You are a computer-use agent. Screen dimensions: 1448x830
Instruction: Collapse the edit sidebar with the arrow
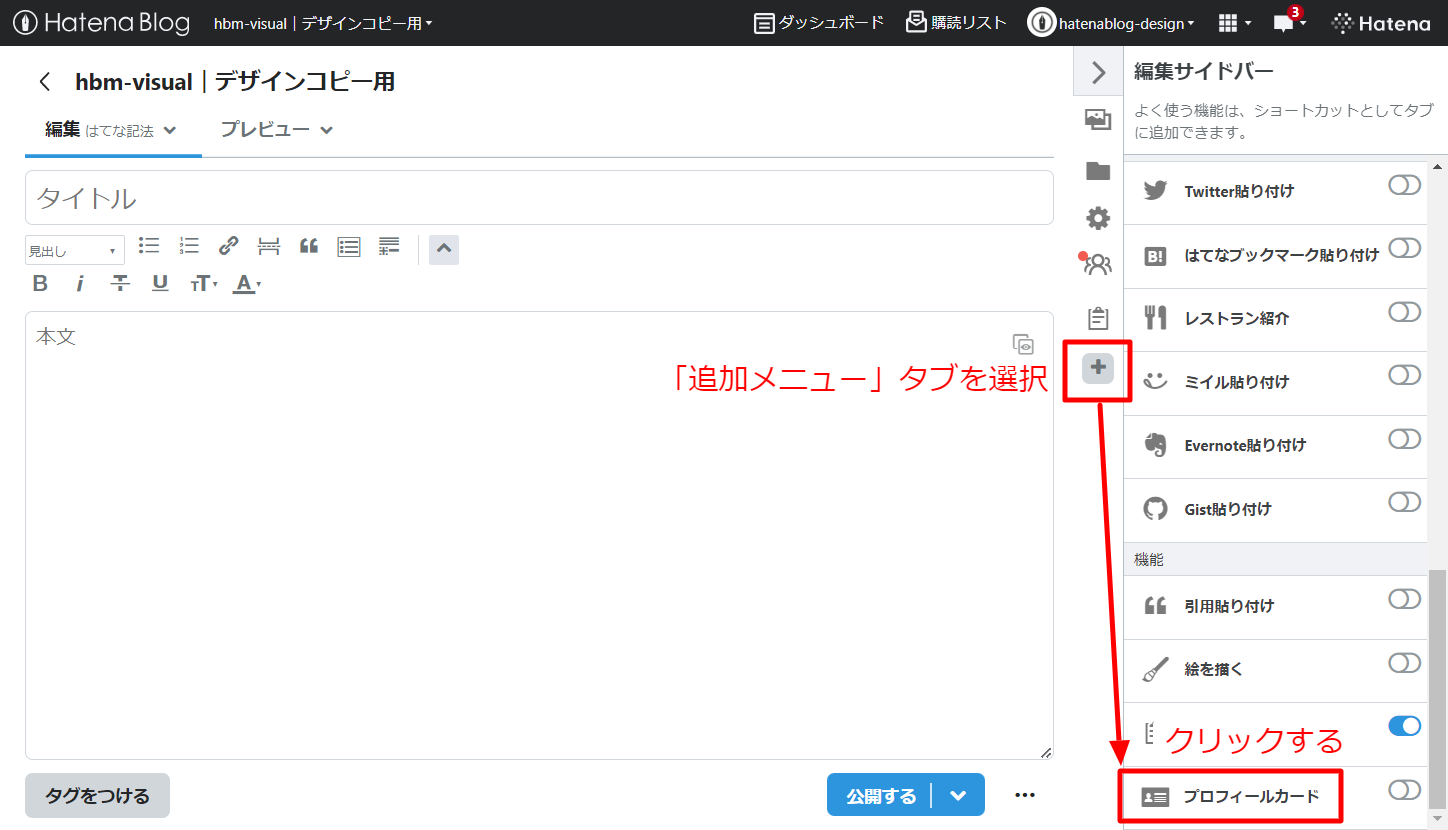(x=1098, y=73)
